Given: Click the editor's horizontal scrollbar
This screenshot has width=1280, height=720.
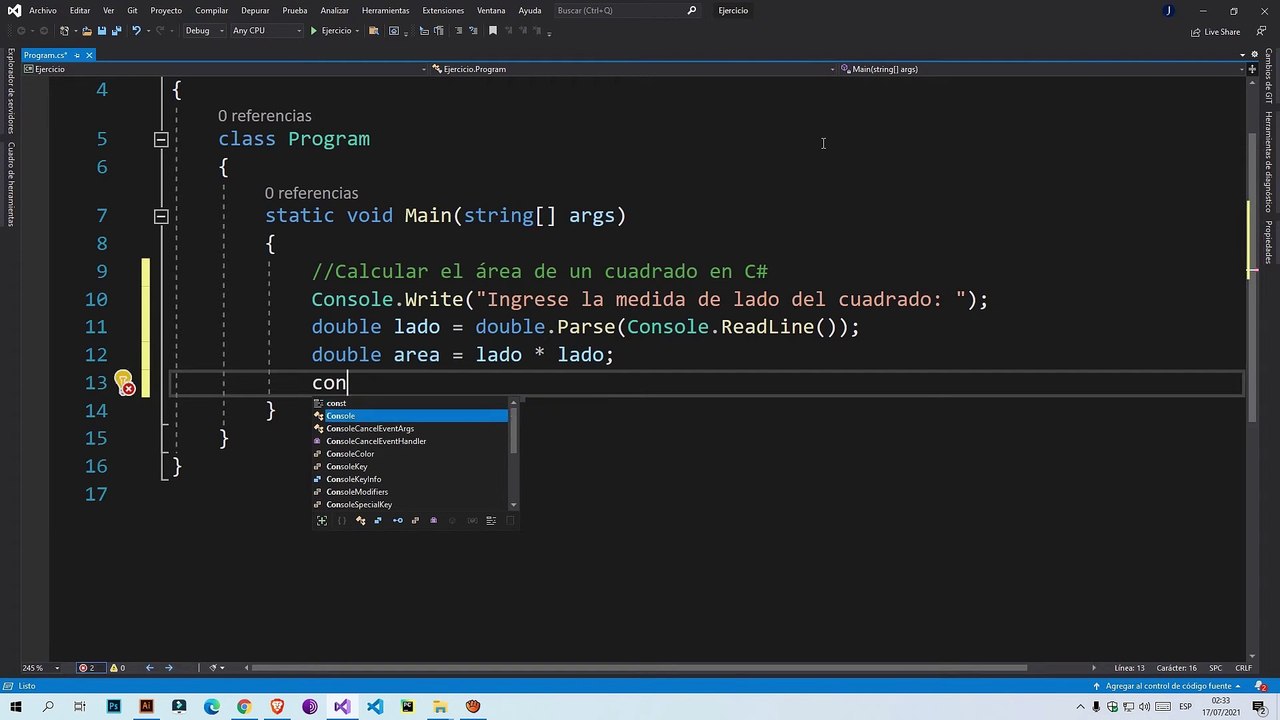Looking at the screenshot, I should pyautogui.click(x=638, y=668).
